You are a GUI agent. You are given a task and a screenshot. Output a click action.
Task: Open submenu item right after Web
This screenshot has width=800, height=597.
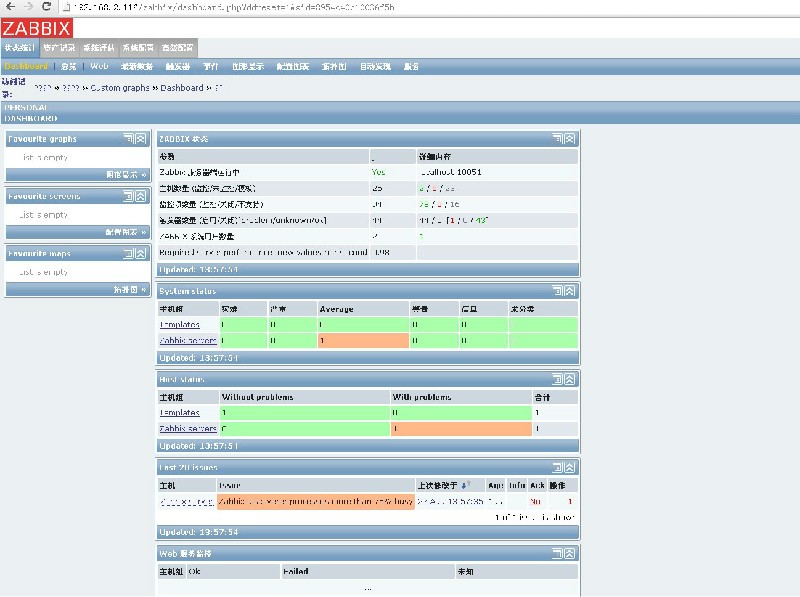click(137, 66)
